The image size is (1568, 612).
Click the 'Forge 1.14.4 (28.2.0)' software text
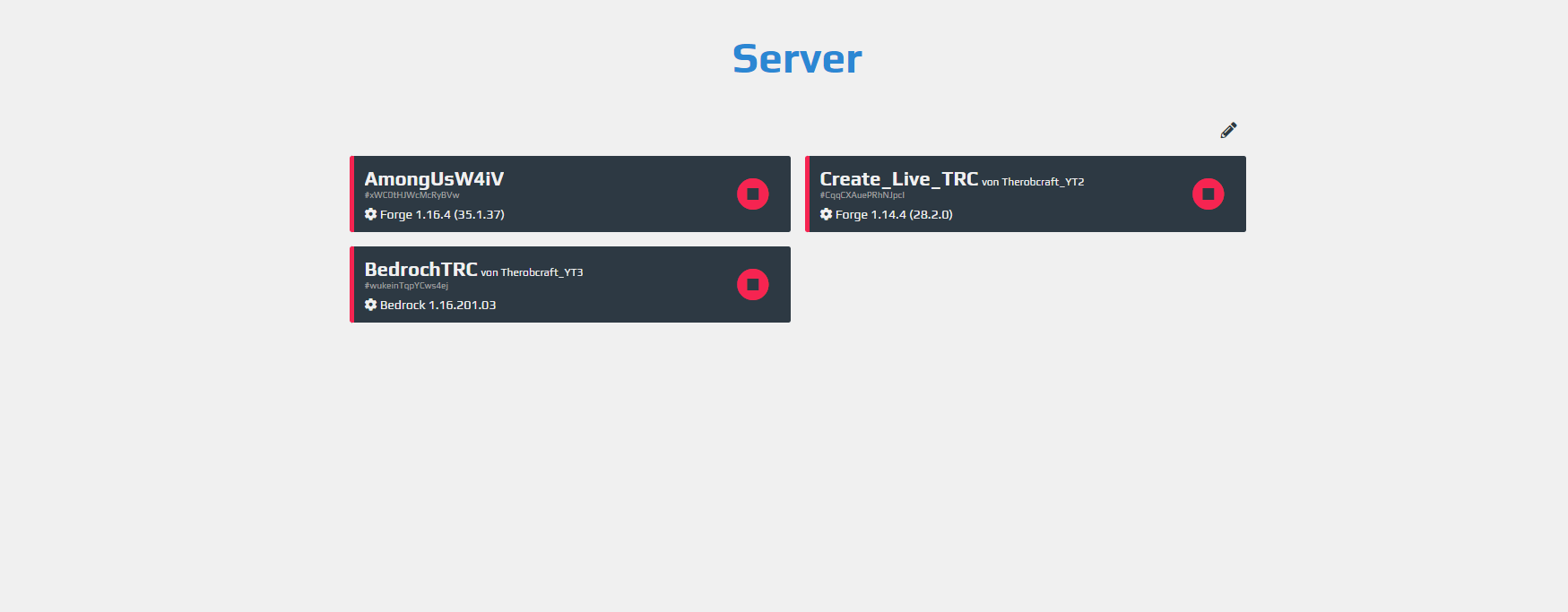894,215
